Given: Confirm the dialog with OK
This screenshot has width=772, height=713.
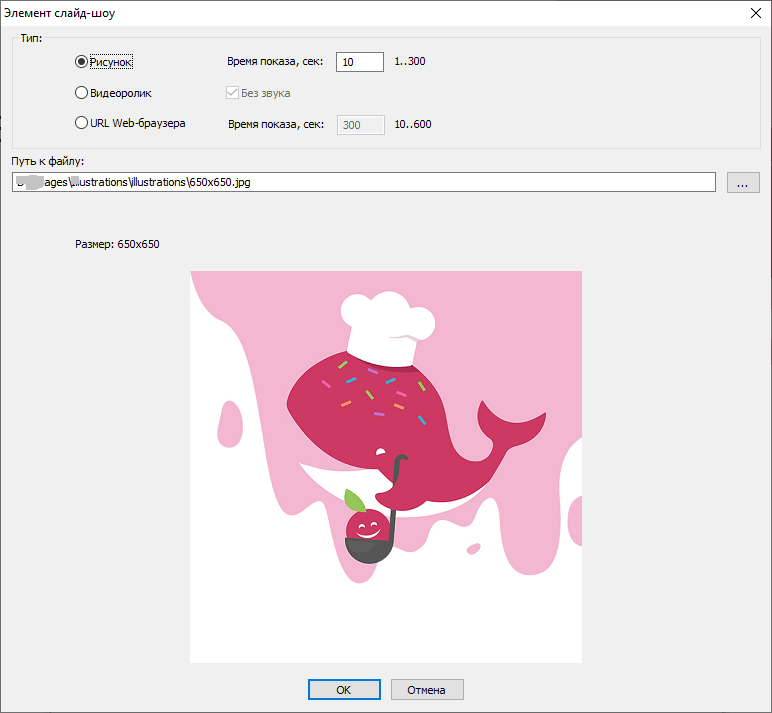Looking at the screenshot, I should [x=344, y=690].
